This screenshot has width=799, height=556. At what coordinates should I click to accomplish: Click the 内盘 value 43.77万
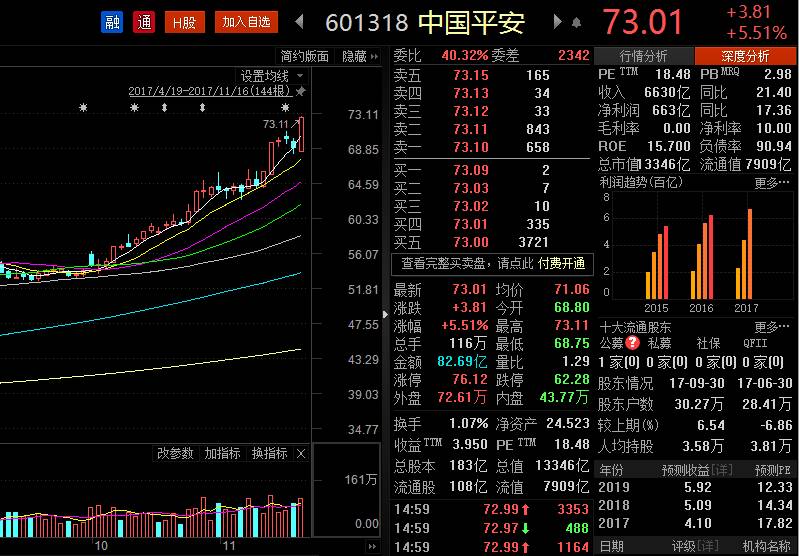[564, 397]
